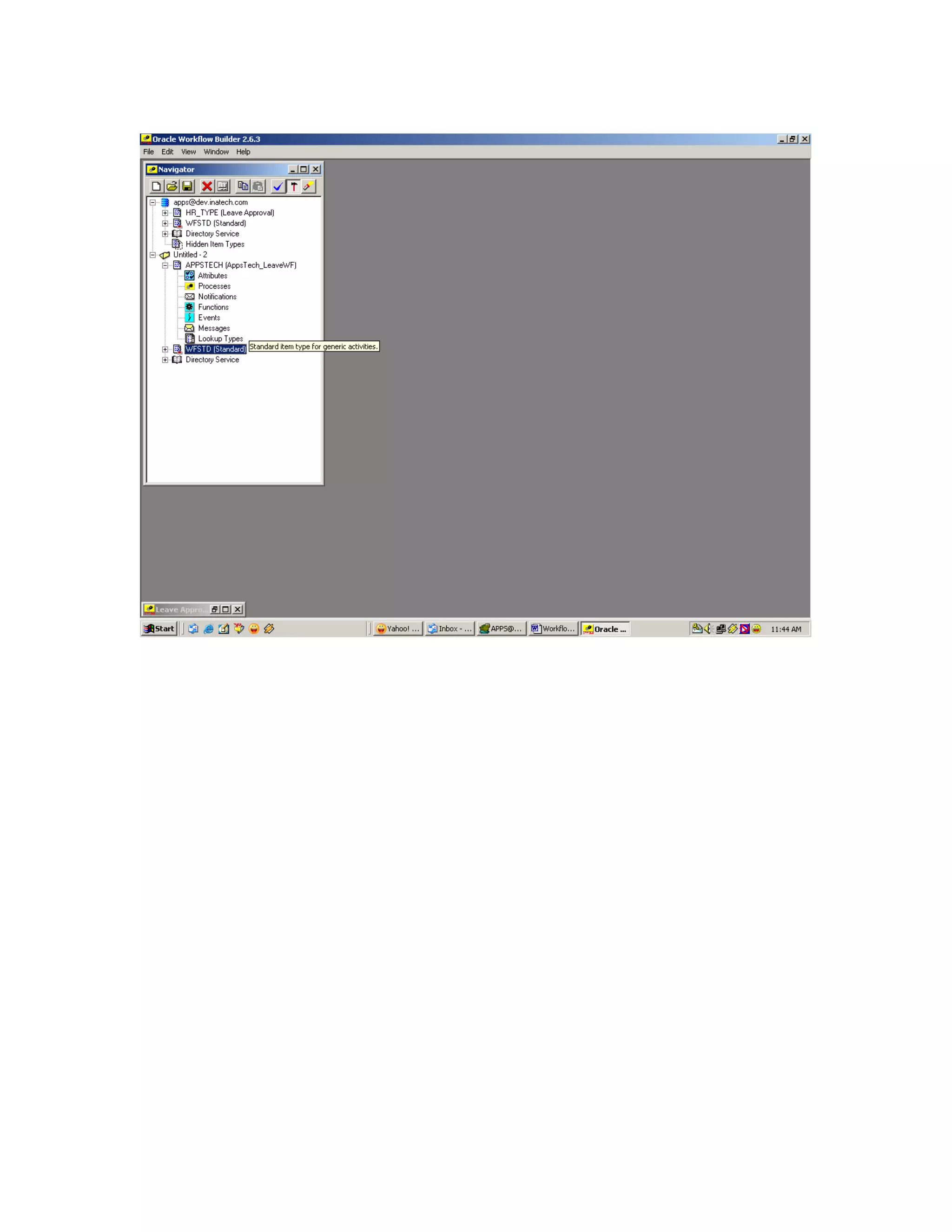This screenshot has width=952, height=1232.
Task: Click the Properties toolbar icon
Action: point(223,186)
